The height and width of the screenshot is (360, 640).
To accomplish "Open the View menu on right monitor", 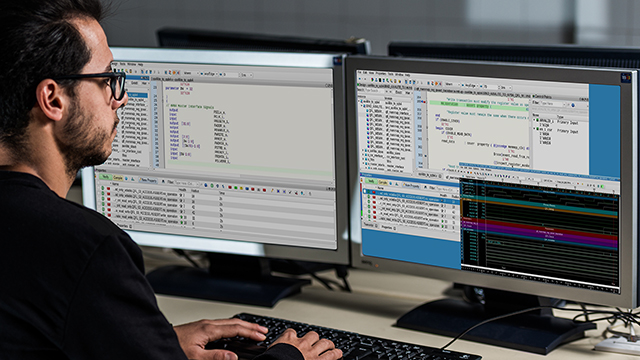I will coord(371,73).
